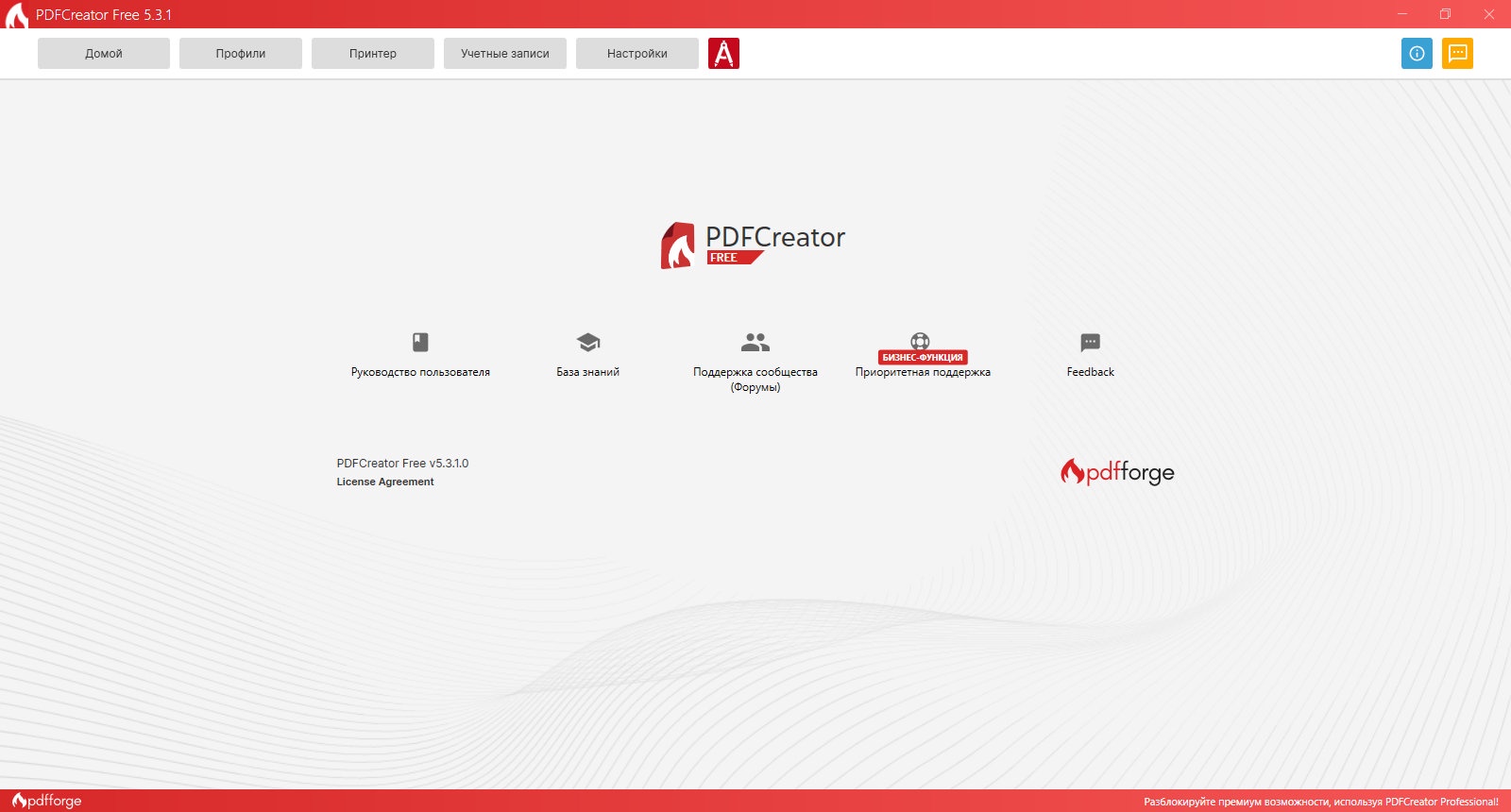Open the Принтер tab
Viewport: 1511px width, 812px height.
[373, 54]
